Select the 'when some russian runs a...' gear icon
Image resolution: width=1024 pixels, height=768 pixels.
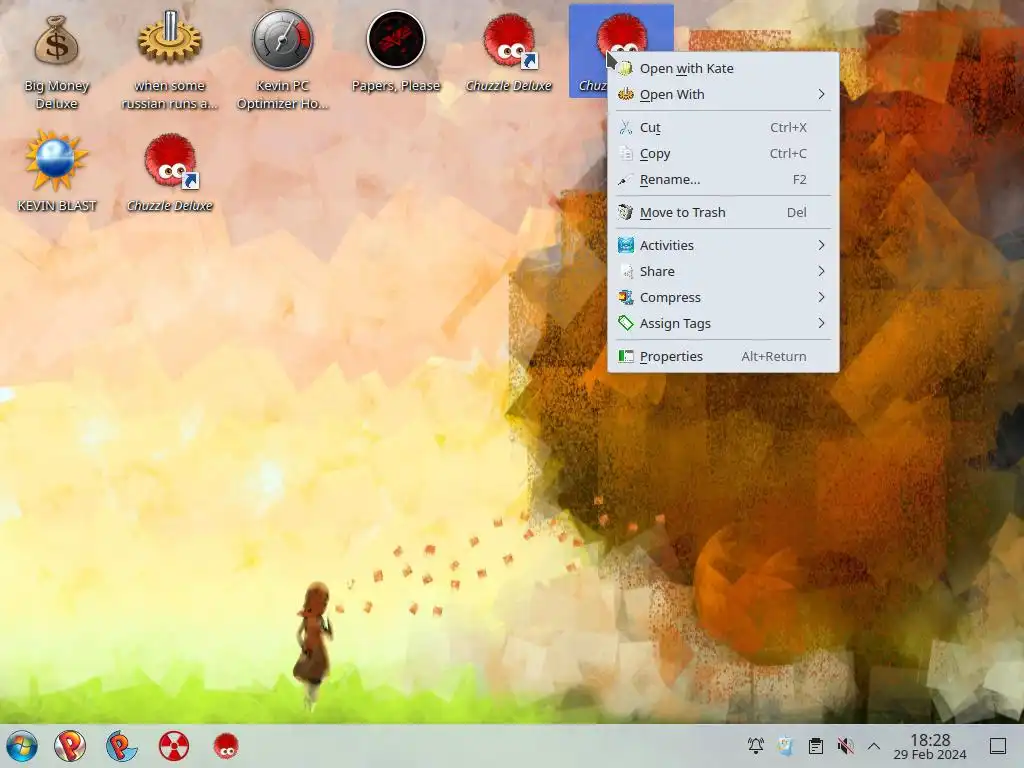click(170, 39)
